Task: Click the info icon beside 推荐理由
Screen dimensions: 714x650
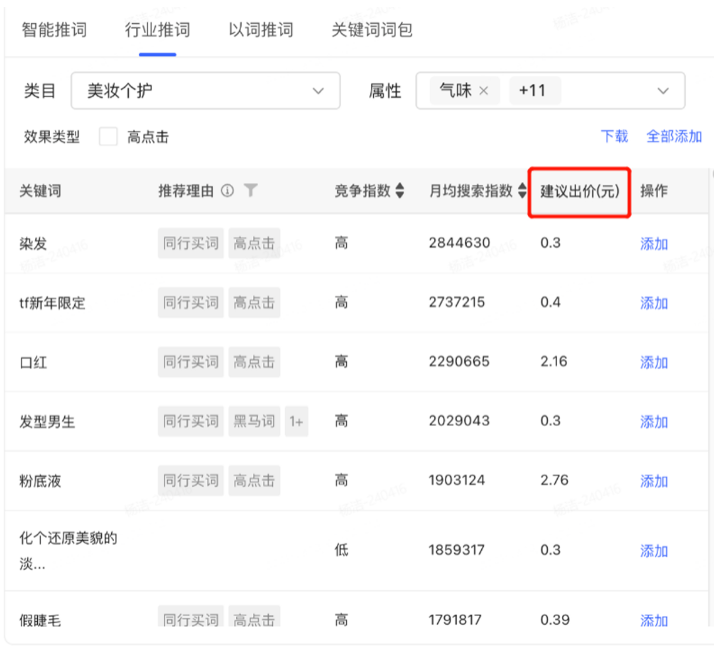Action: (x=227, y=190)
